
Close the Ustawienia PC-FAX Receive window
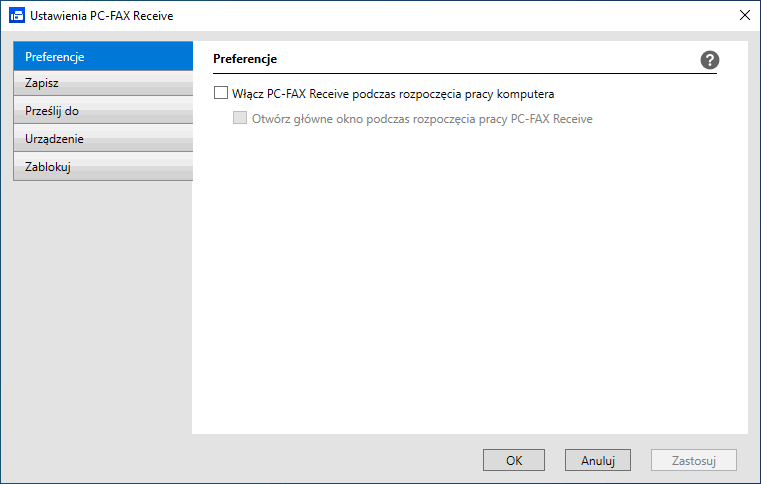[x=744, y=15]
